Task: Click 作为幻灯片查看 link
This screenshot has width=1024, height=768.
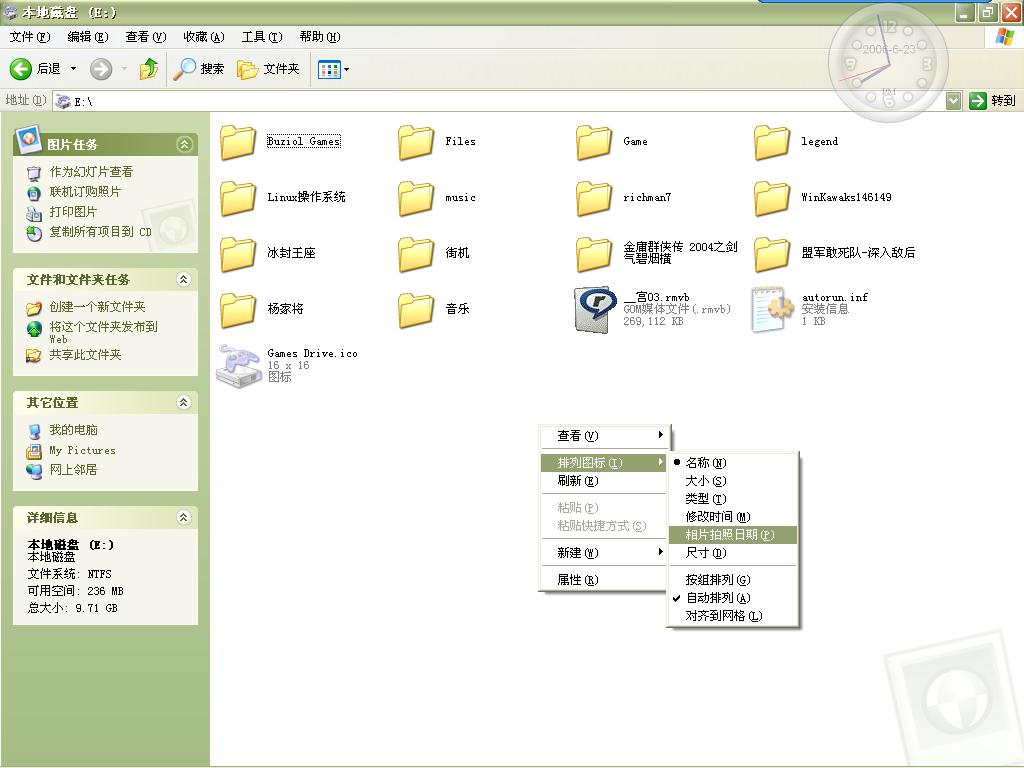Action: tap(91, 172)
